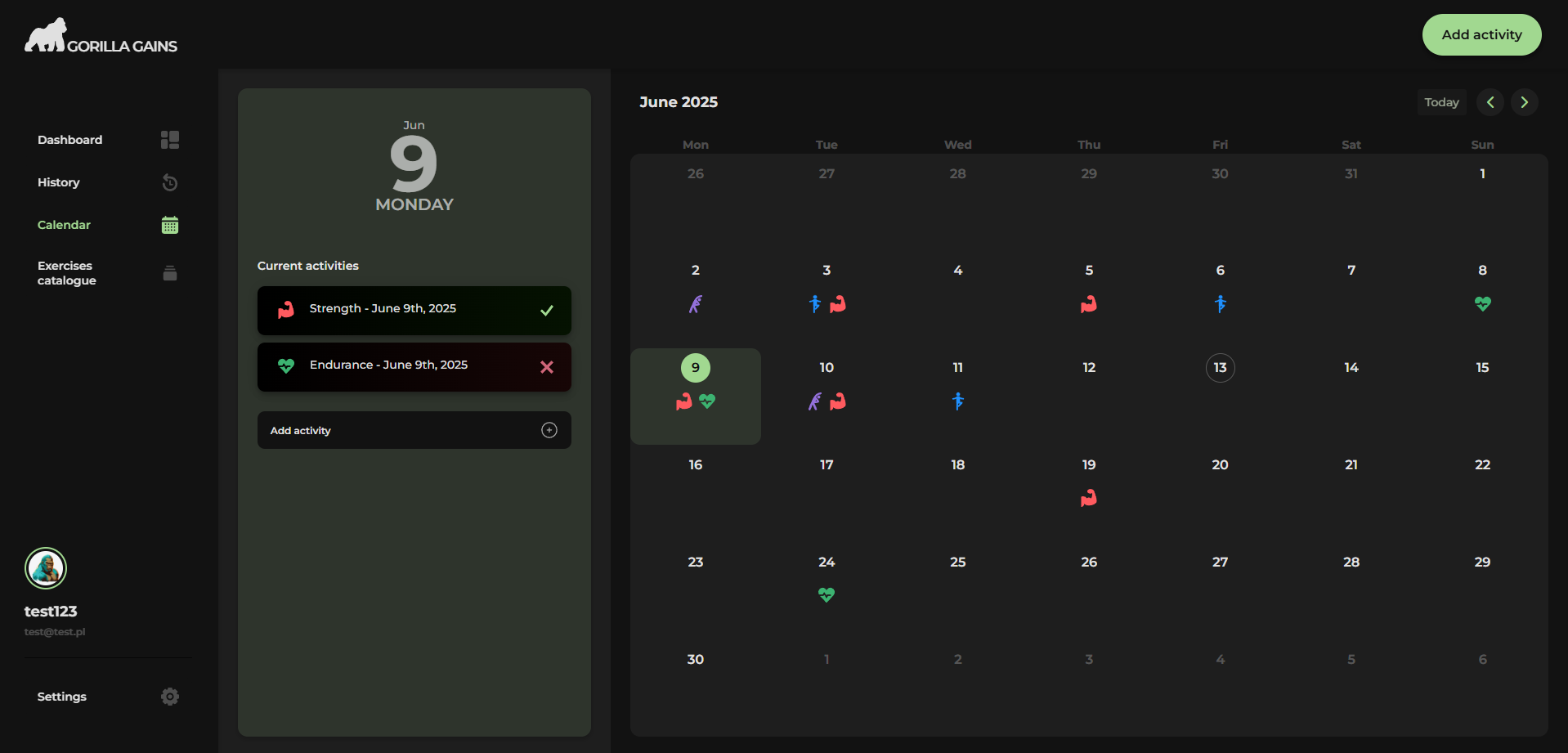This screenshot has height=753, width=1568.
Task: Select day 20 in calendar
Action: coord(1221,465)
